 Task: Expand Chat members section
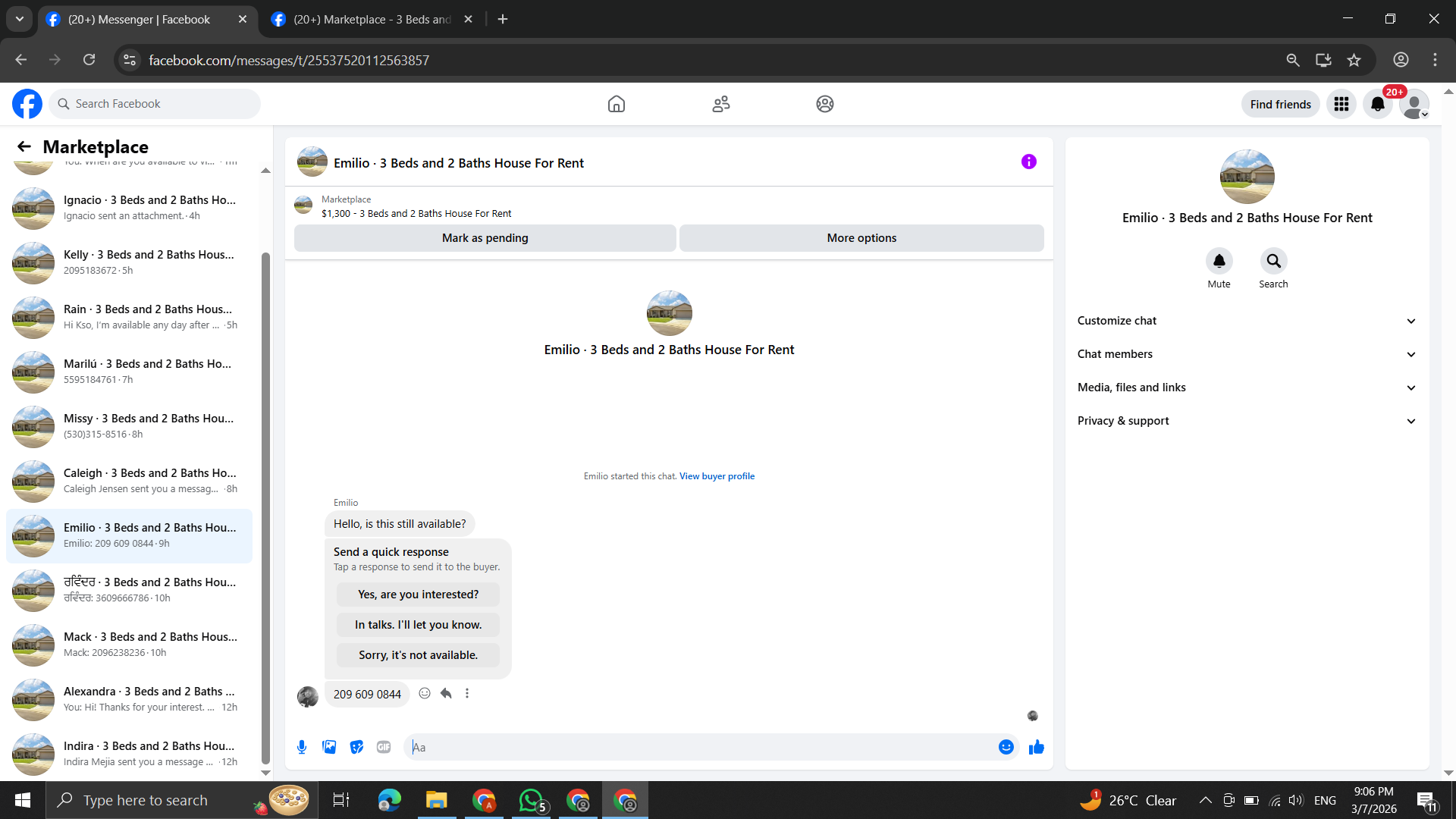(1247, 354)
